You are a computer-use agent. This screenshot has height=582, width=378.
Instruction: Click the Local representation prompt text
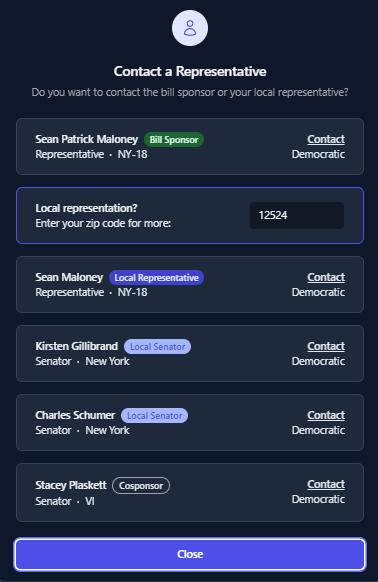click(87, 208)
